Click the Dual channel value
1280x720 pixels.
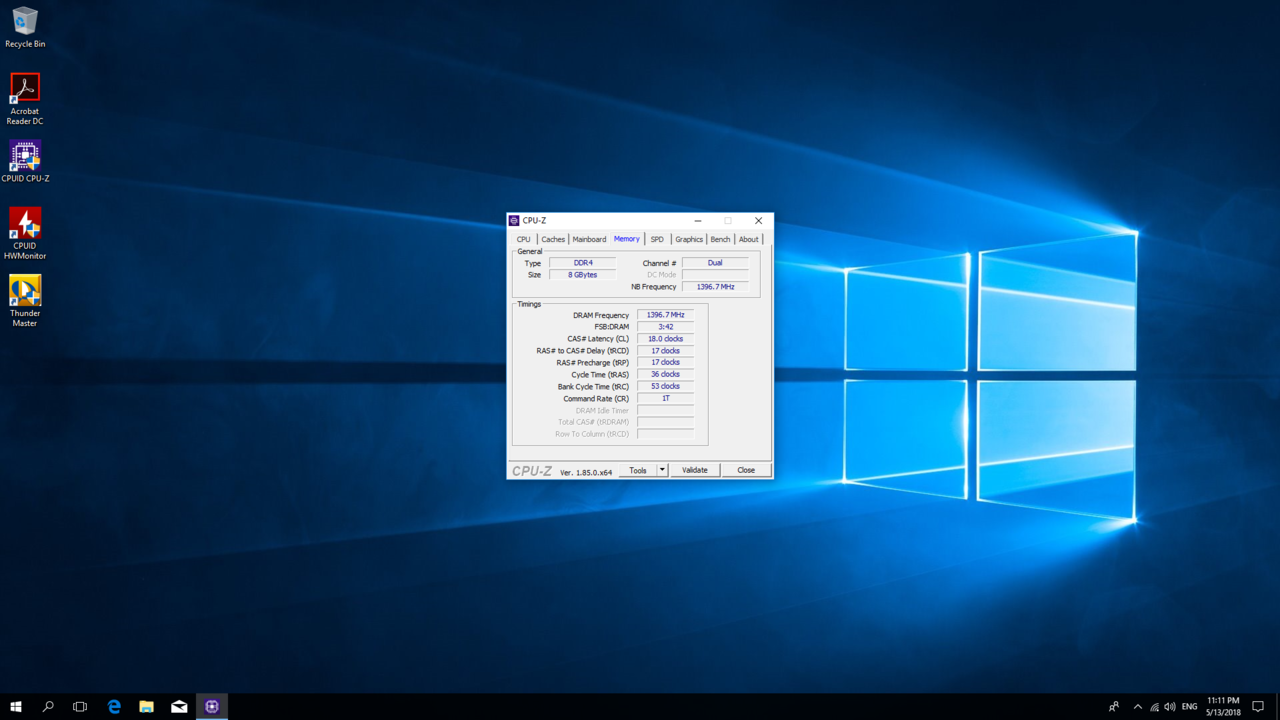click(x=715, y=263)
